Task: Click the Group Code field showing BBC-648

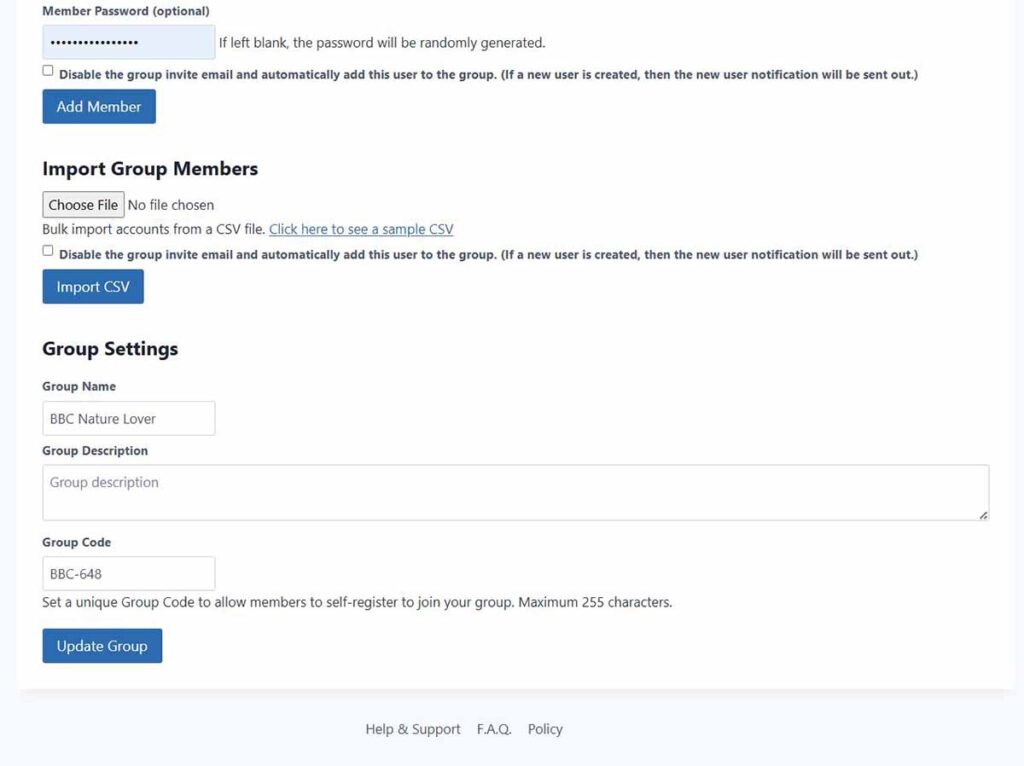Action: click(128, 574)
